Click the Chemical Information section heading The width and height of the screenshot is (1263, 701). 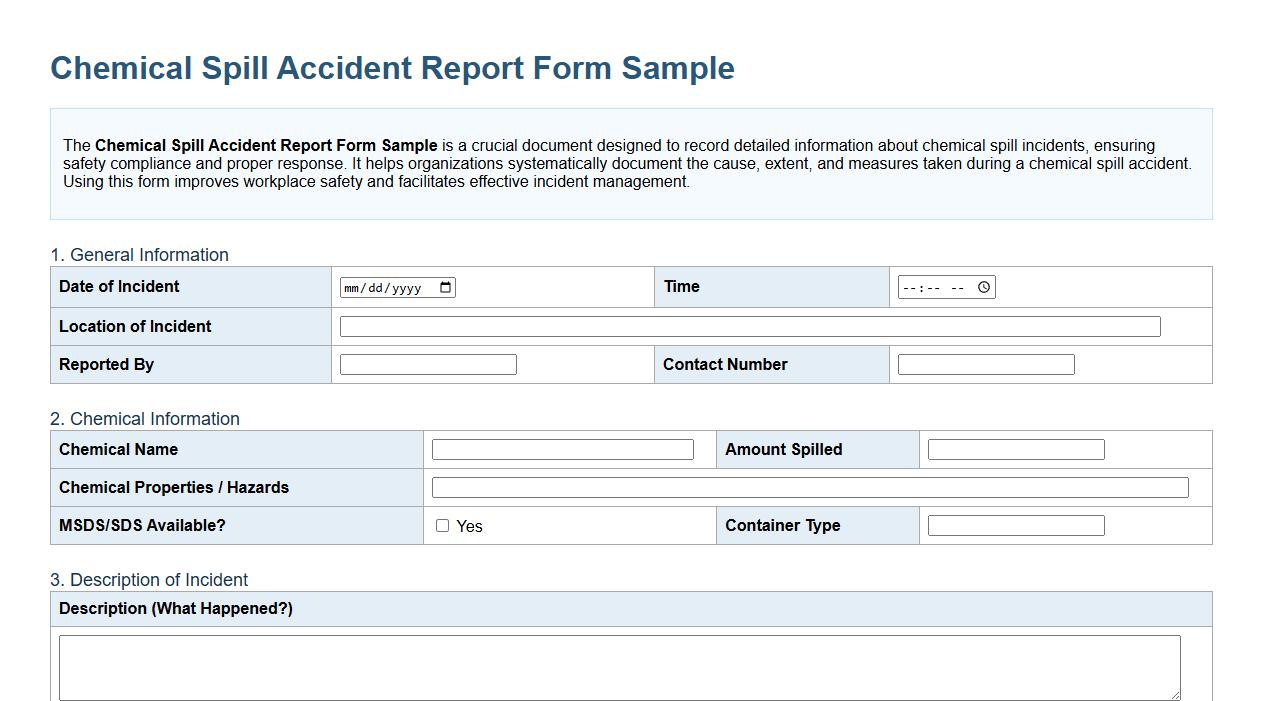(145, 419)
